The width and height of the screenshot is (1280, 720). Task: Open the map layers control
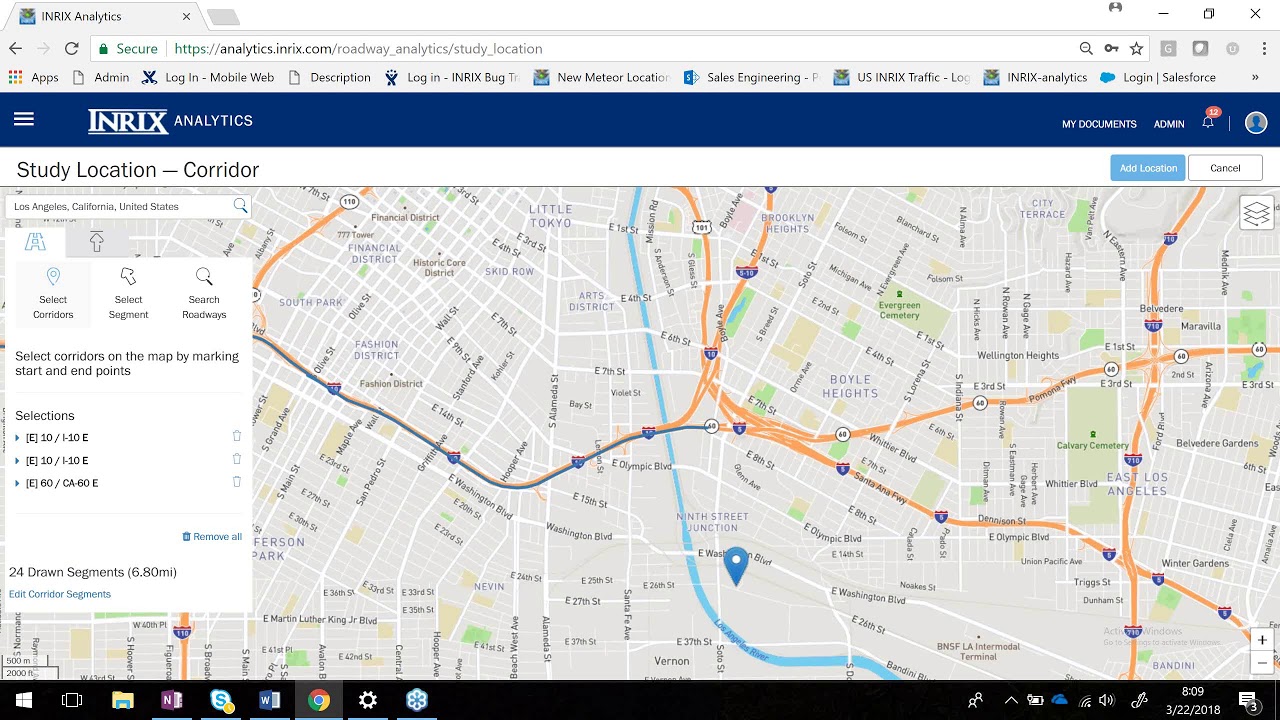1257,213
